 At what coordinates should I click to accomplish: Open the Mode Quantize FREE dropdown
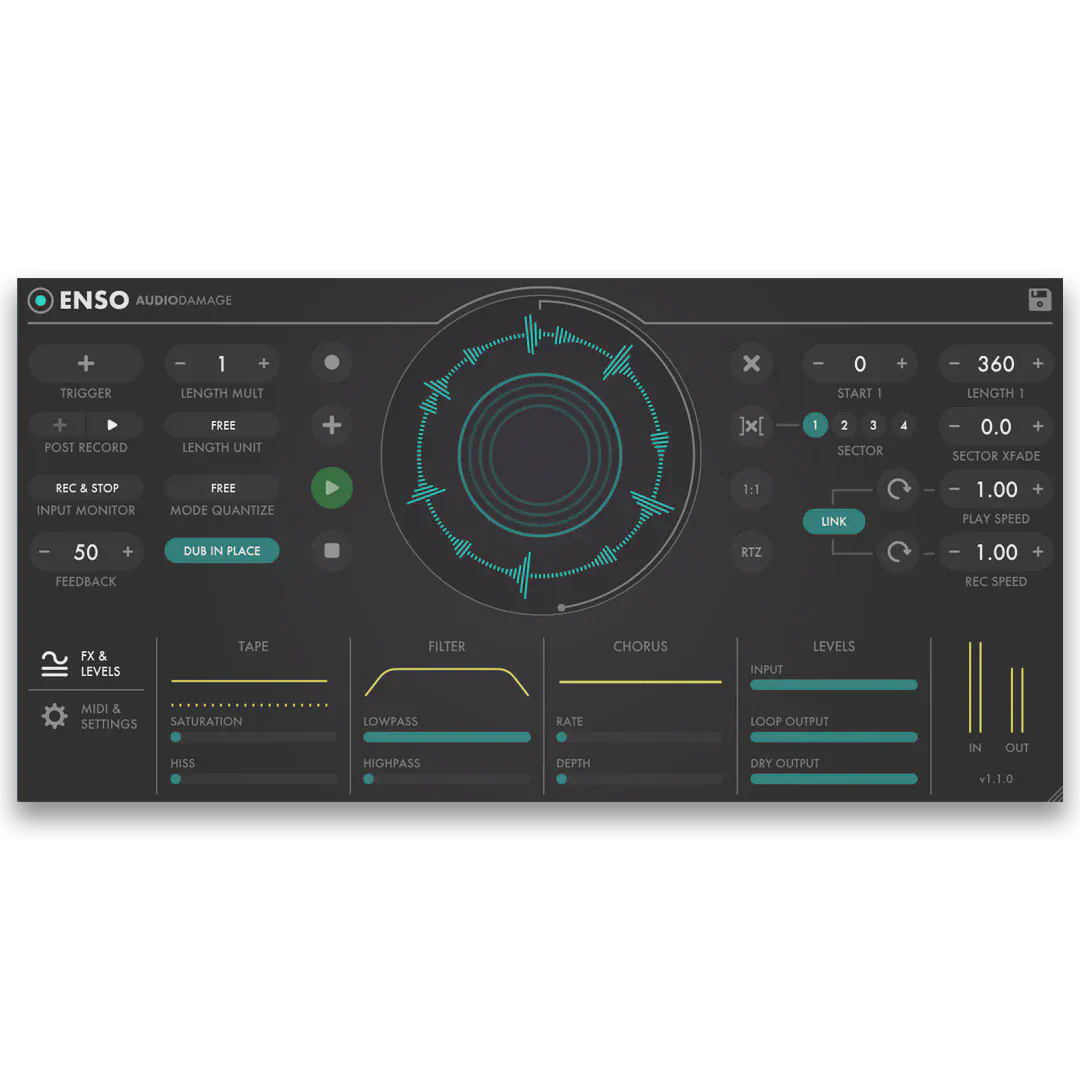pos(222,488)
